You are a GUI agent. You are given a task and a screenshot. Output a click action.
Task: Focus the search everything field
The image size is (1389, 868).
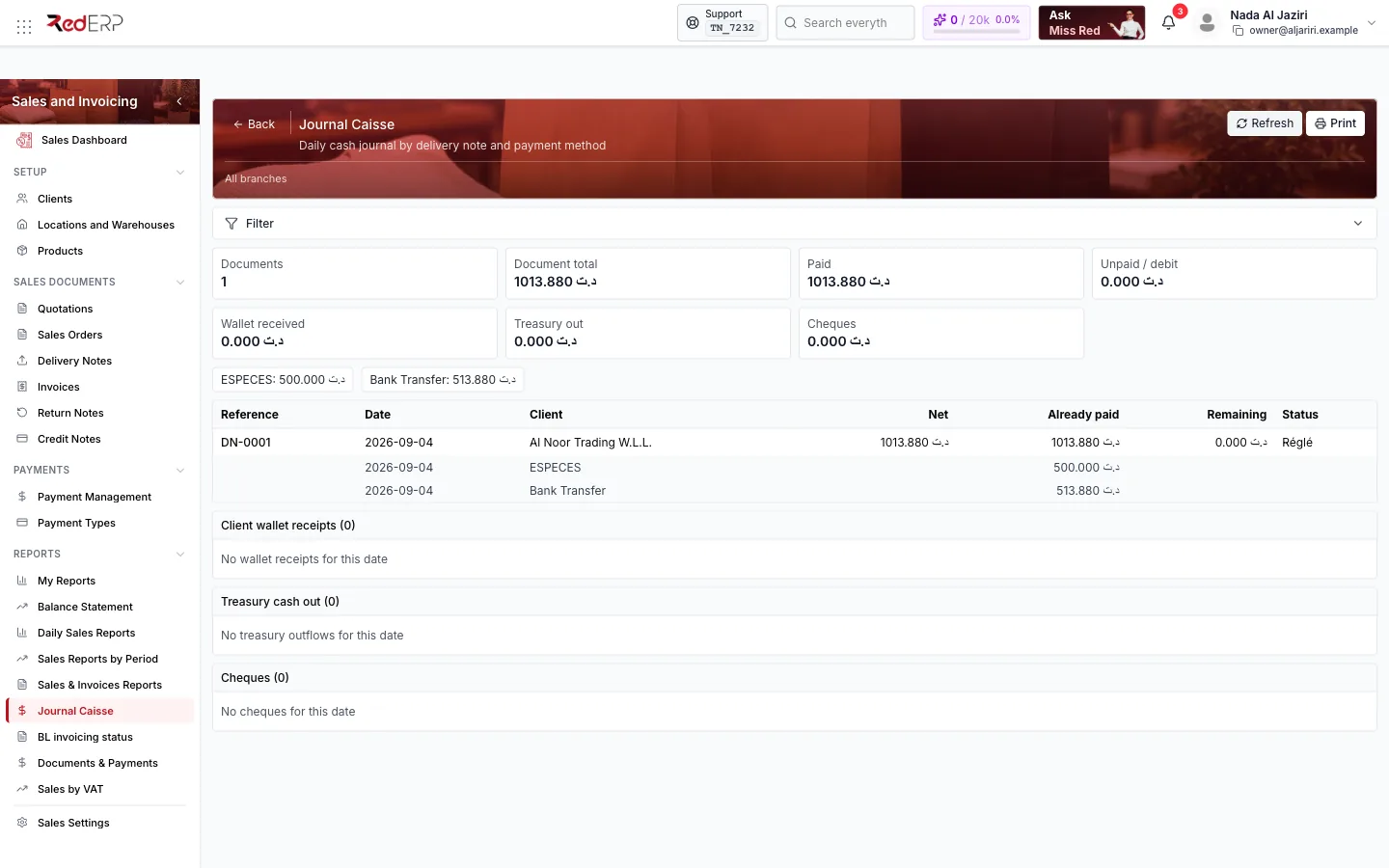coord(845,23)
